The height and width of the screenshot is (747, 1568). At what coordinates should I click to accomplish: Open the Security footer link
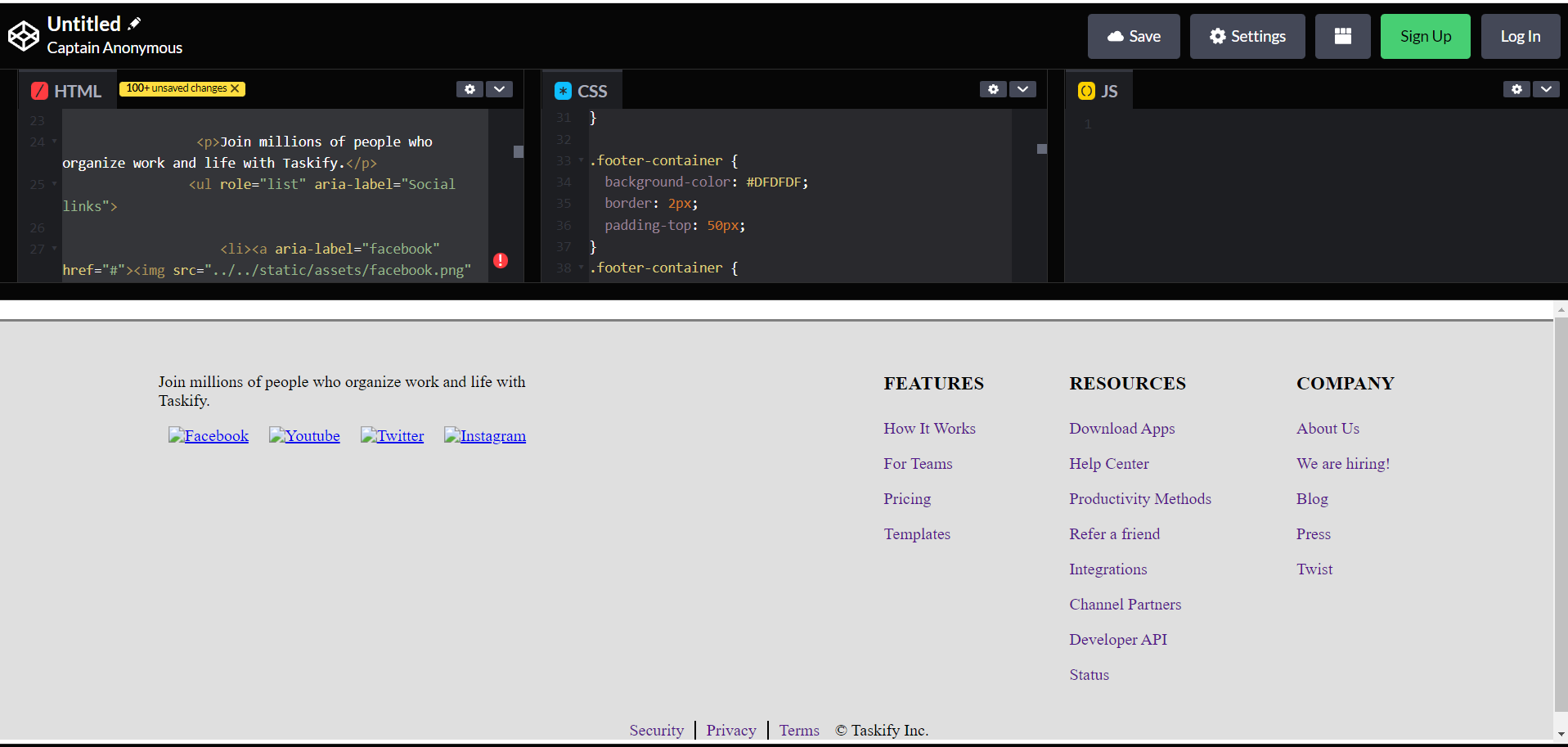pos(657,730)
